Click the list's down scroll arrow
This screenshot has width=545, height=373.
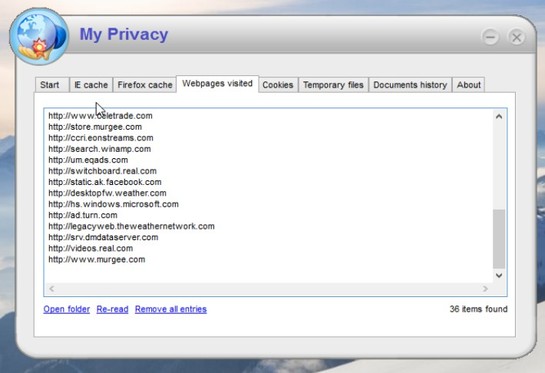499,276
